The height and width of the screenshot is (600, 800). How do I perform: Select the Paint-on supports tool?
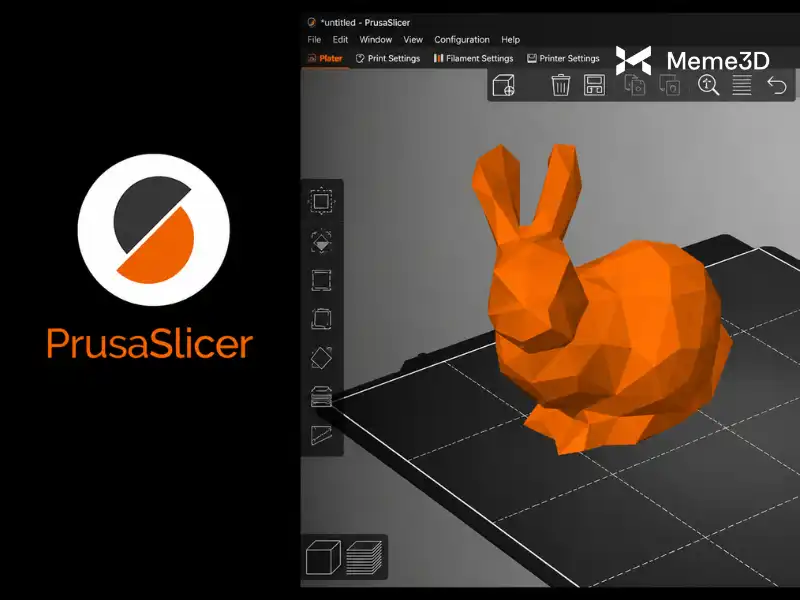[x=321, y=396]
